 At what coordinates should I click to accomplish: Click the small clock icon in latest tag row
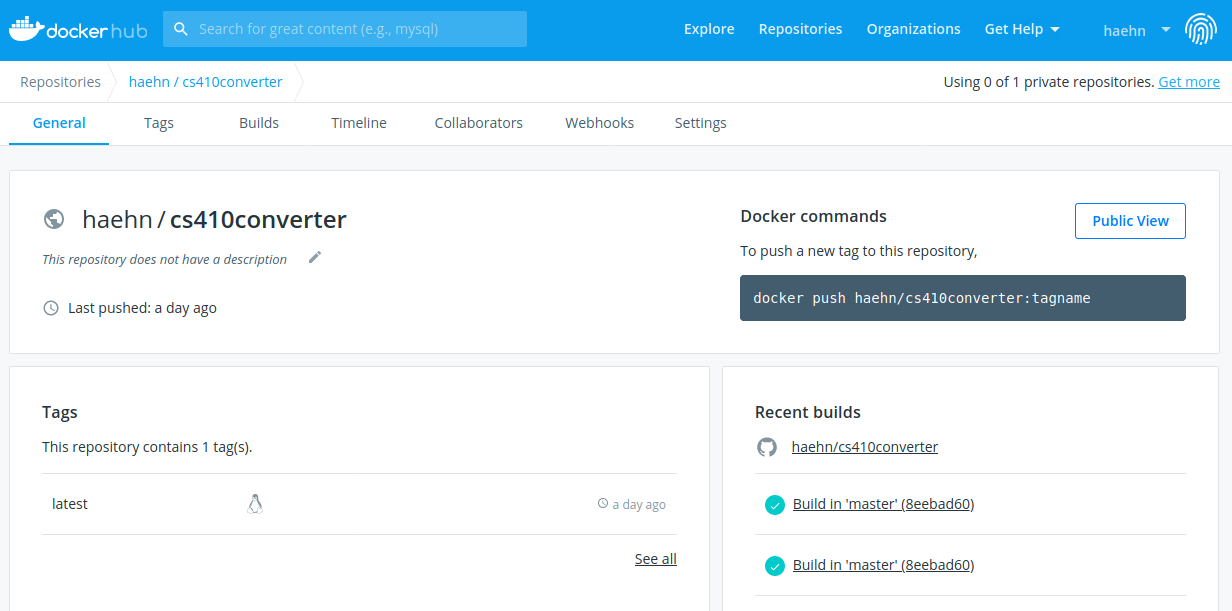point(603,504)
